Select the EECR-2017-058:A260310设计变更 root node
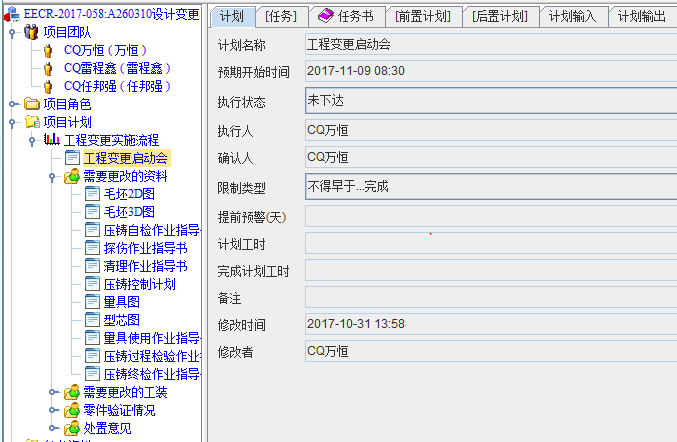 111,14
